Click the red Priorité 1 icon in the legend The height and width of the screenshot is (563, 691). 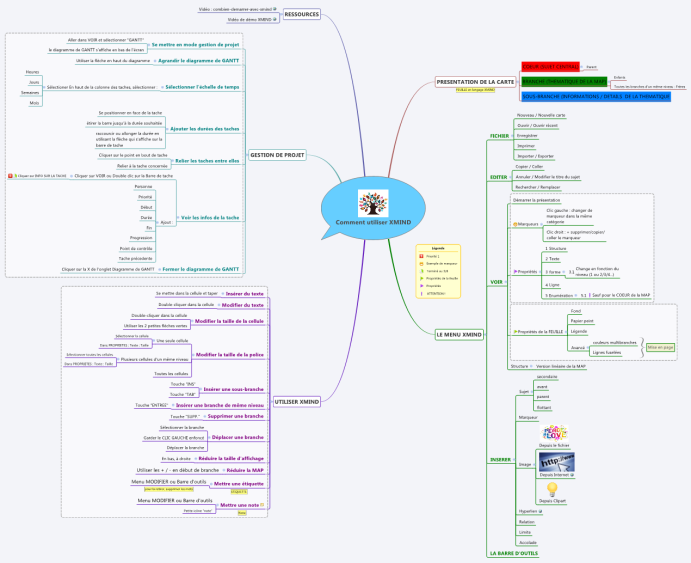[x=421, y=256]
